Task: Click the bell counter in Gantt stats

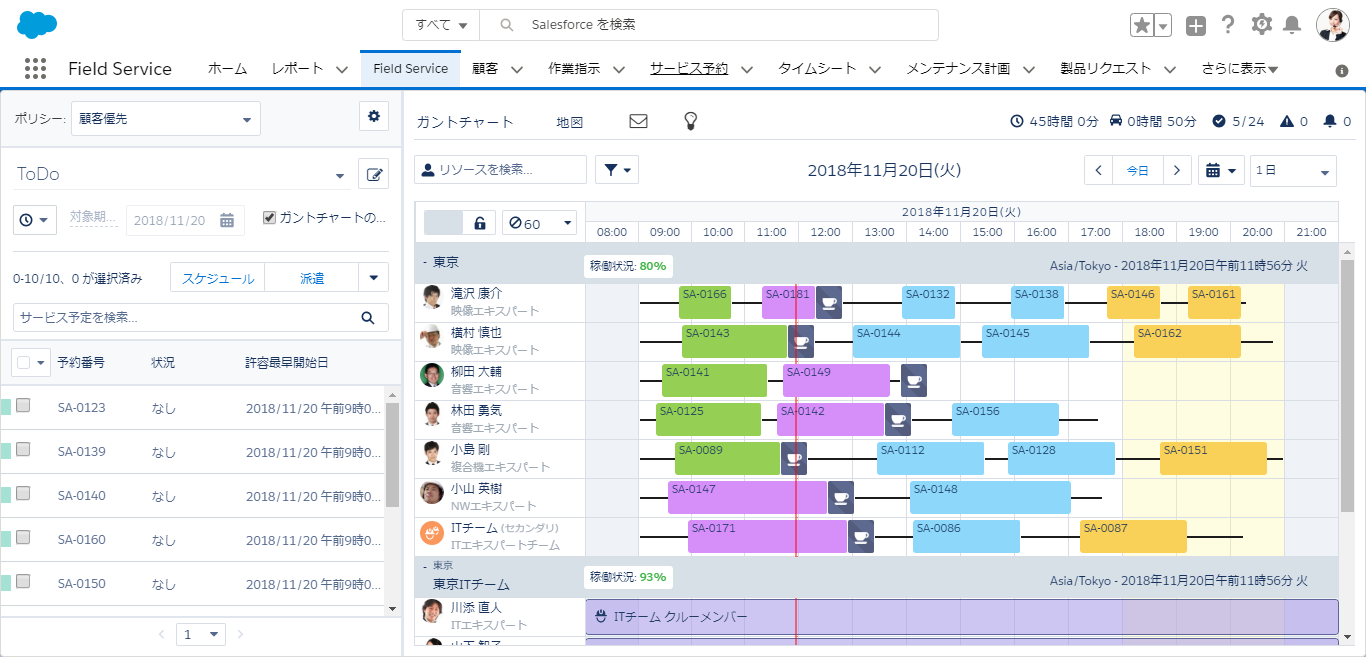Action: coord(1330,121)
